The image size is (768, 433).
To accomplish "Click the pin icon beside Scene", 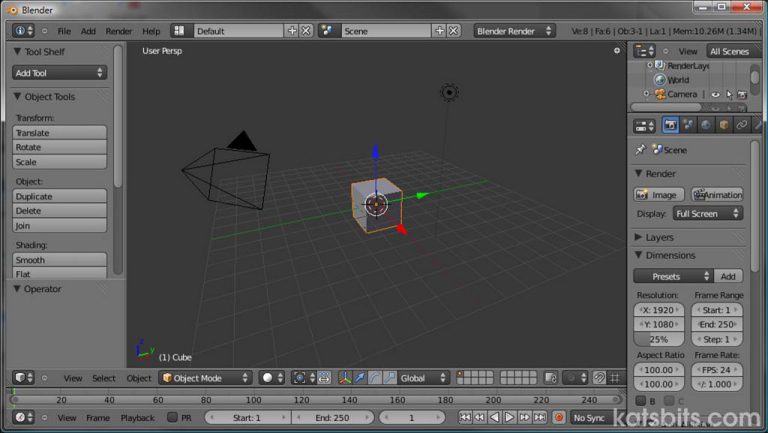I will (640, 150).
